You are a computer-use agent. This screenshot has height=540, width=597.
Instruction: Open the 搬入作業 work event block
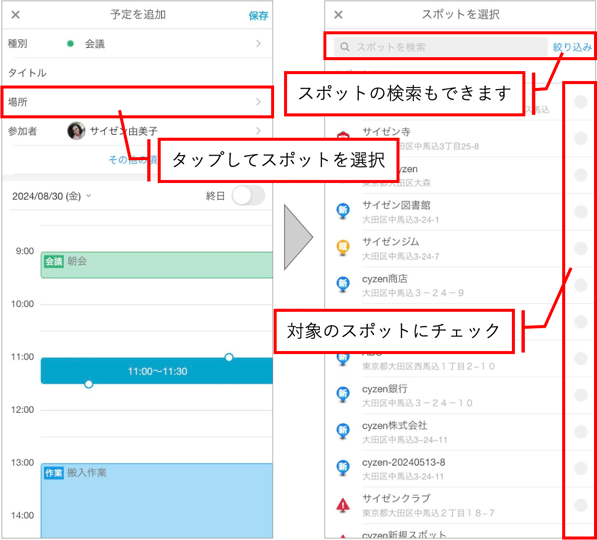156,500
